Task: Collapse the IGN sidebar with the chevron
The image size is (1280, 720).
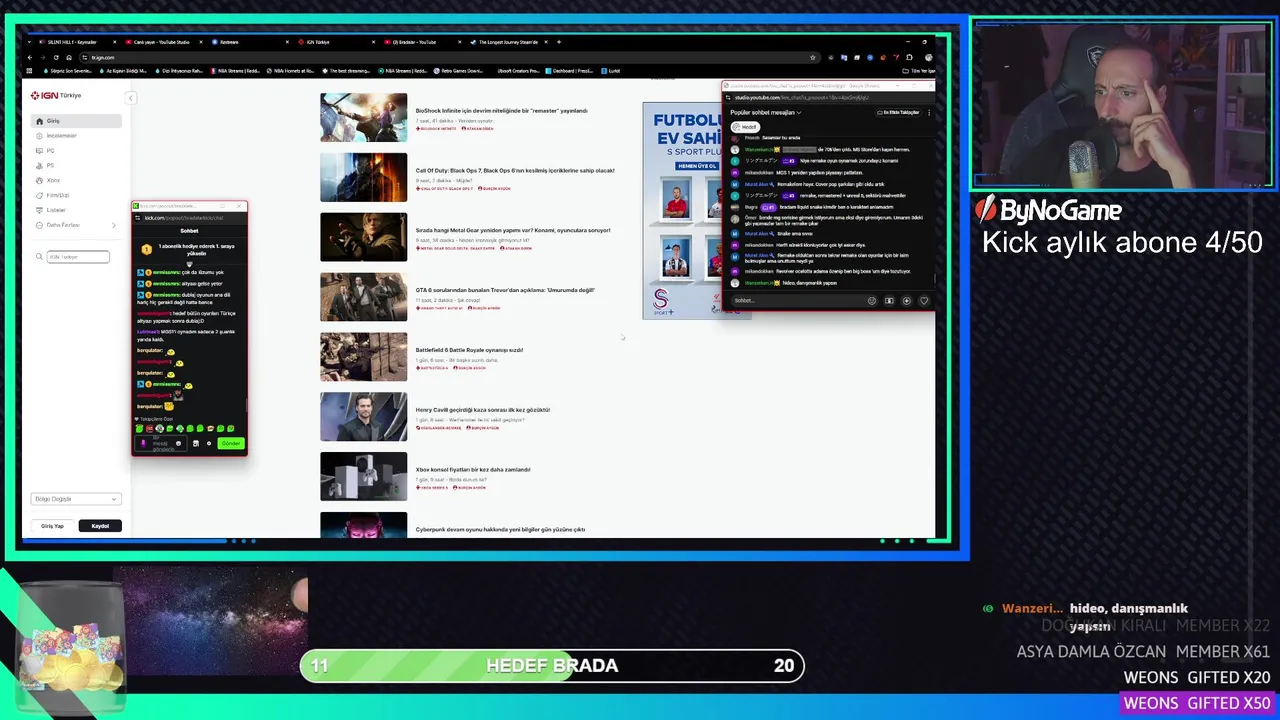Action: (130, 97)
